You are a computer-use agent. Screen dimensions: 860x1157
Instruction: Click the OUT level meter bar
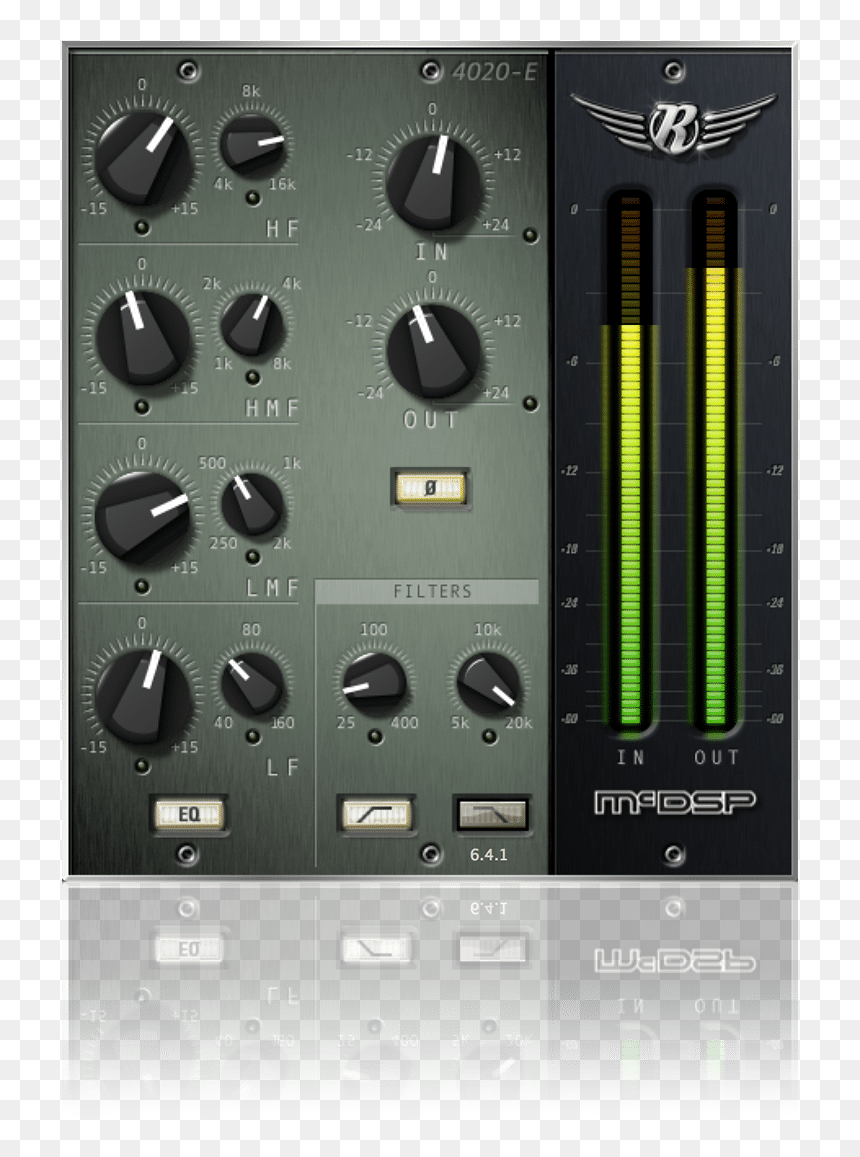click(x=715, y=463)
